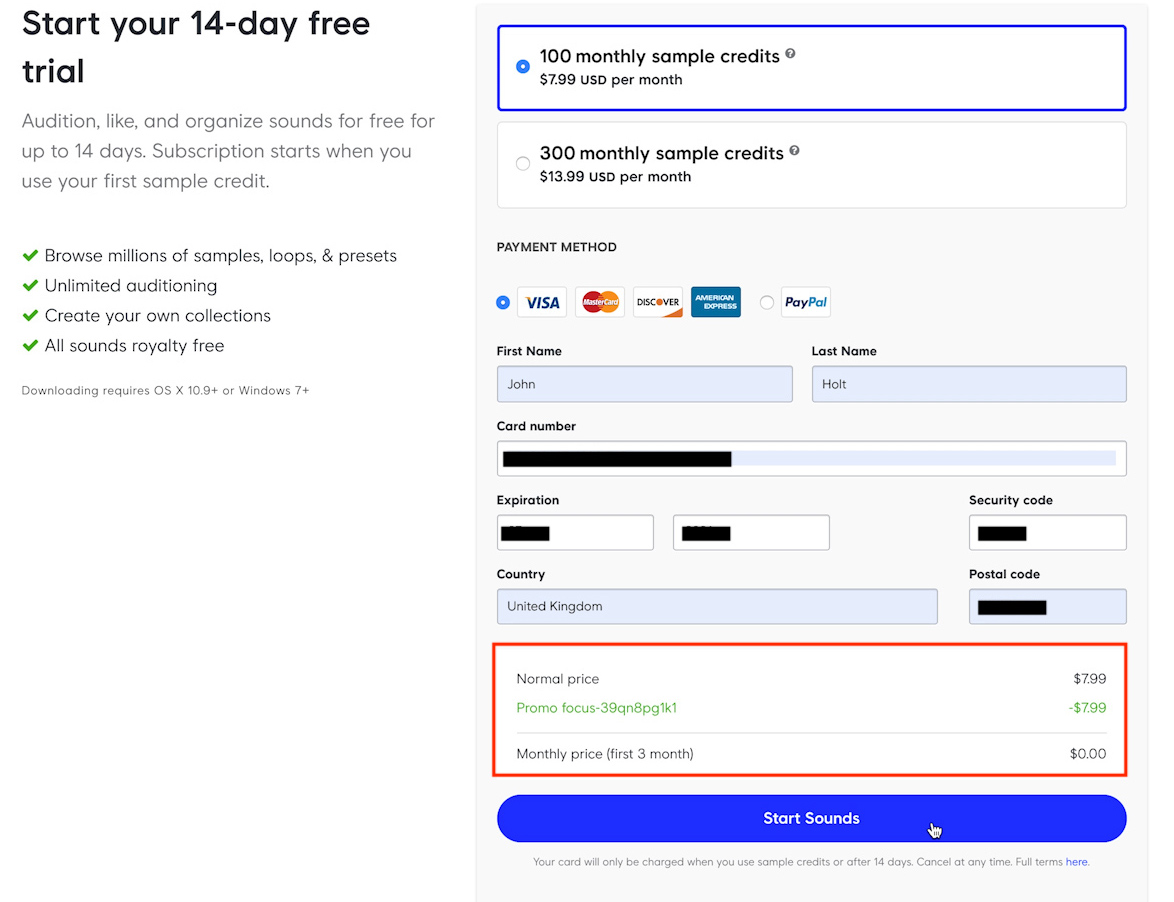The width and height of the screenshot is (1174, 902).
Task: Click the MasterCard logo
Action: 600,302
